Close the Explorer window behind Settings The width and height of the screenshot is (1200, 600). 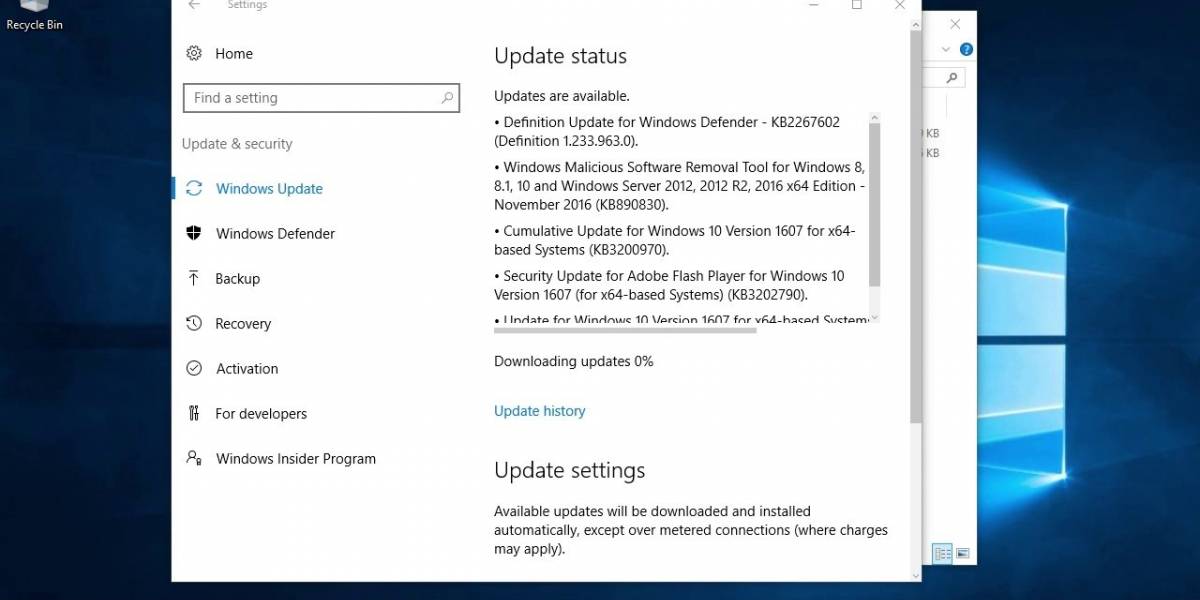click(x=957, y=24)
